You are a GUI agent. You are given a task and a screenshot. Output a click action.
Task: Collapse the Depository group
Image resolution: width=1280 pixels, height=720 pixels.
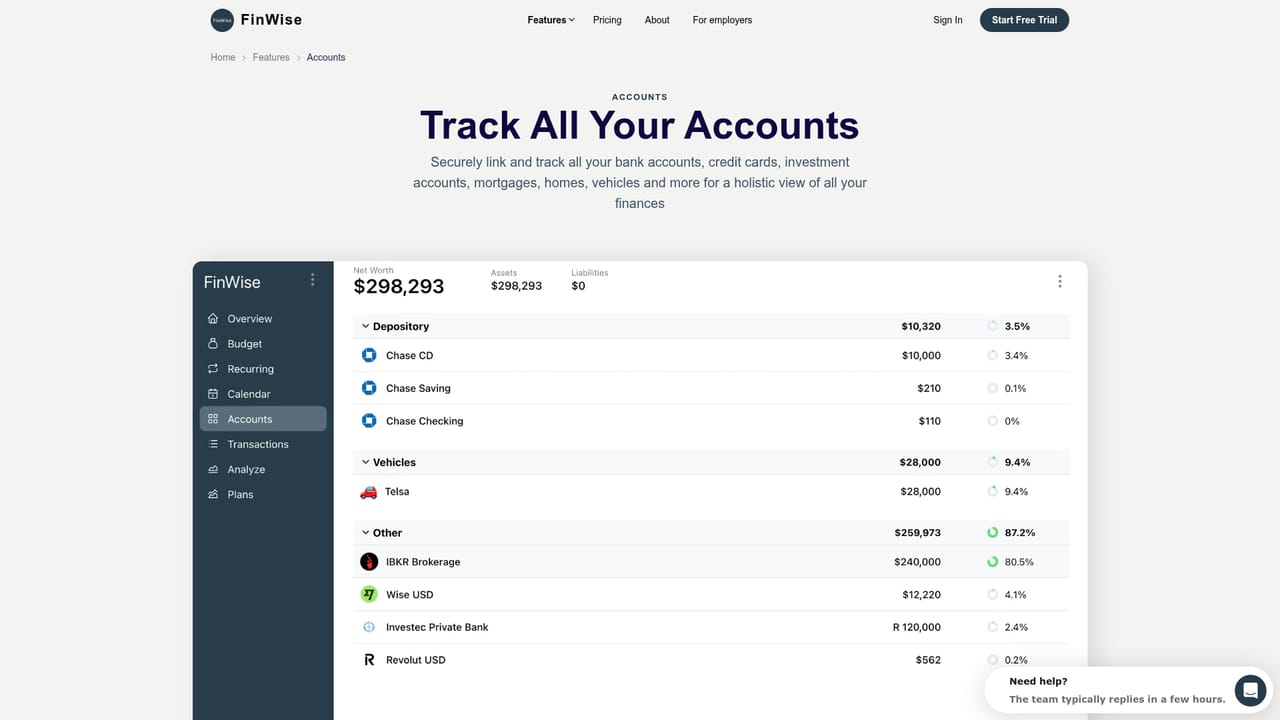click(365, 326)
